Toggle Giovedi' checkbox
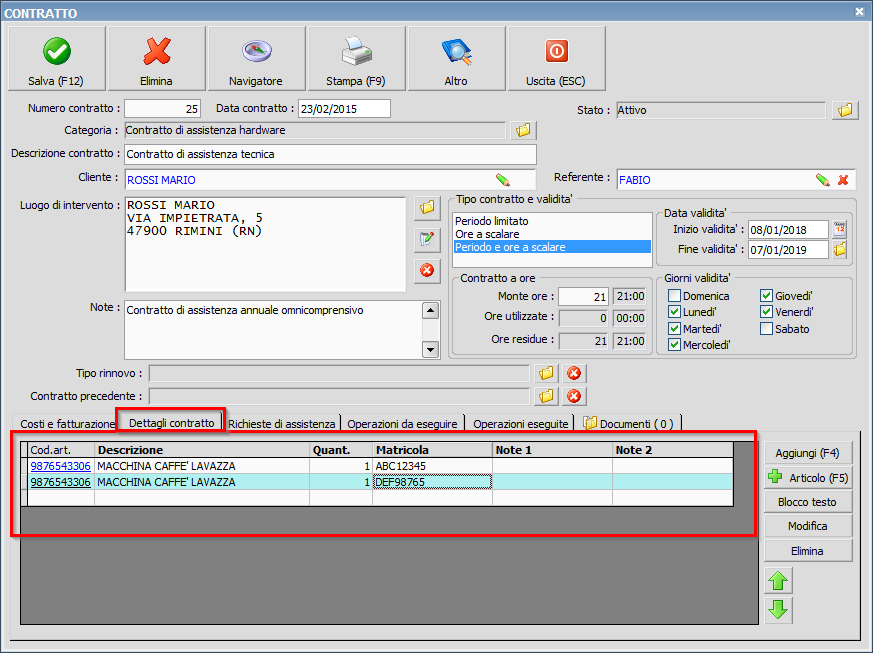This screenshot has height=653, width=873. tap(766, 296)
